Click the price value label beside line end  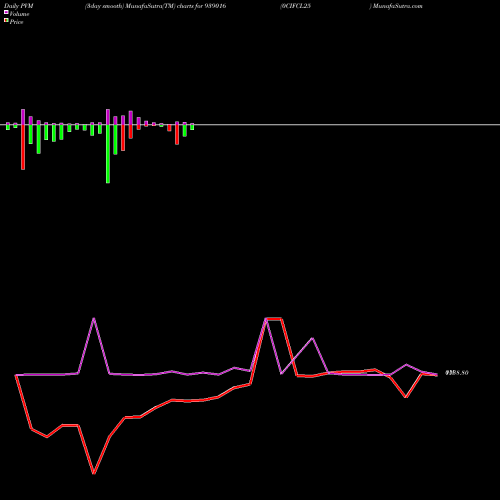[x=457, y=373]
